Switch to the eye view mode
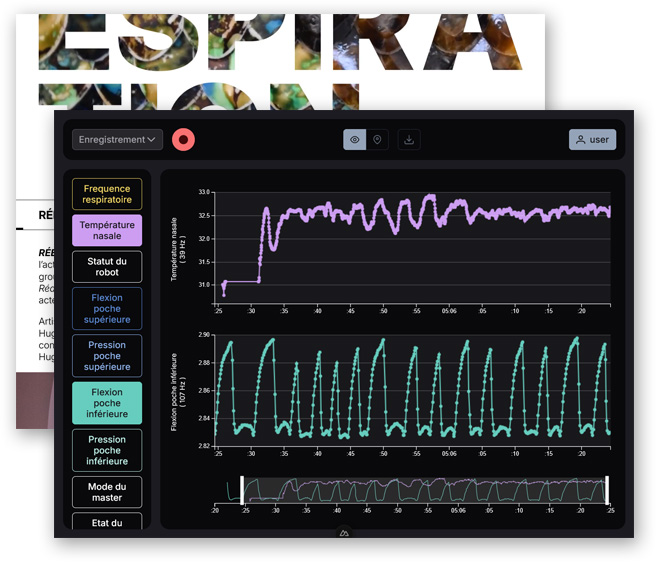 pos(354,140)
